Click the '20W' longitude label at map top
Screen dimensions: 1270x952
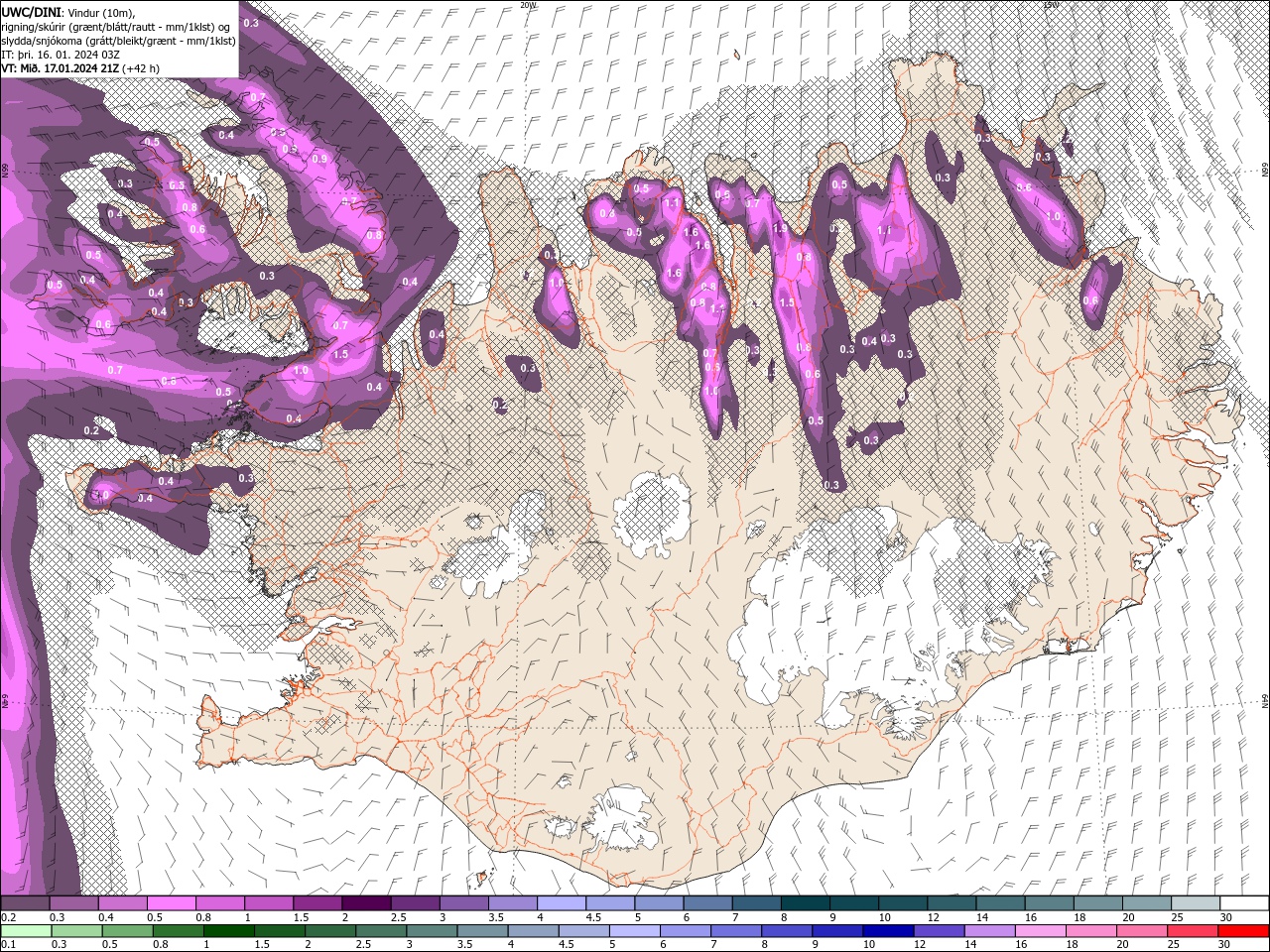tap(527, 5)
